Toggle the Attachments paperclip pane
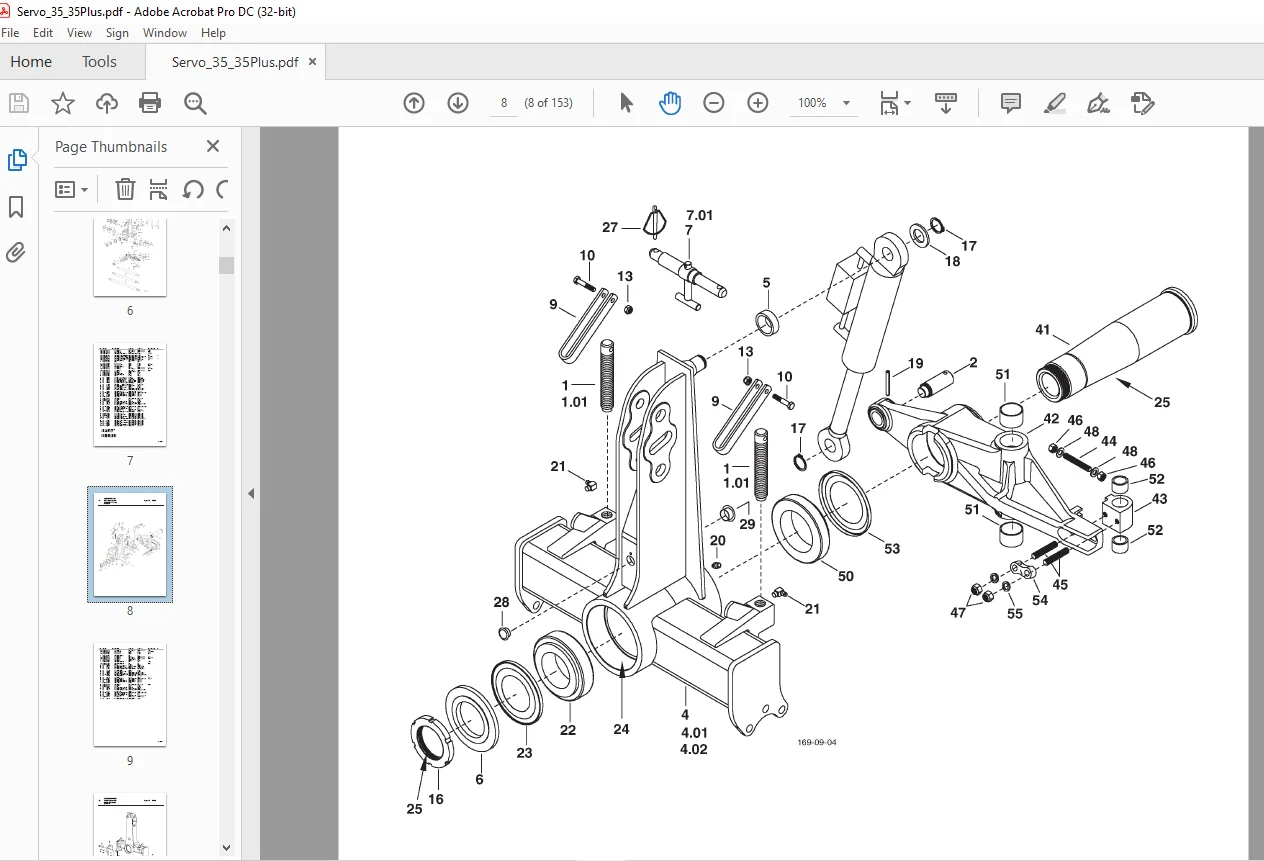The image size is (1264, 861). [16, 252]
